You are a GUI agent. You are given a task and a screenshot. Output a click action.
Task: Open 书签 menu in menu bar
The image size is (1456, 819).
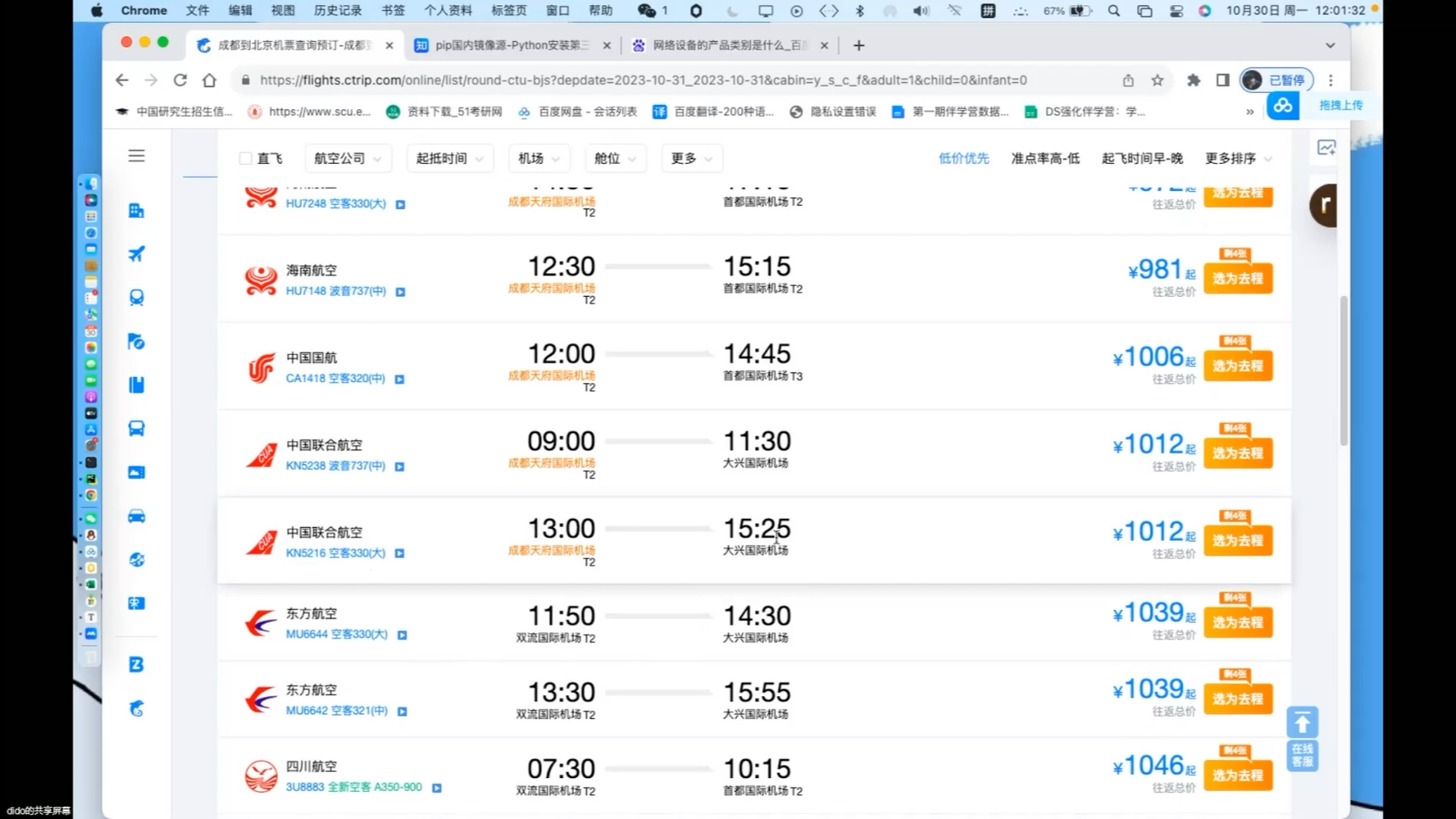[393, 10]
